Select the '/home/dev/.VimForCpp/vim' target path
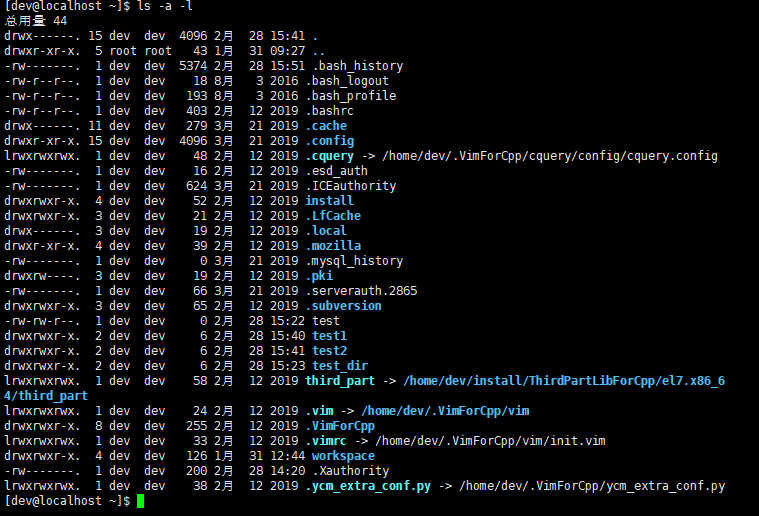759x516 pixels. (445, 411)
